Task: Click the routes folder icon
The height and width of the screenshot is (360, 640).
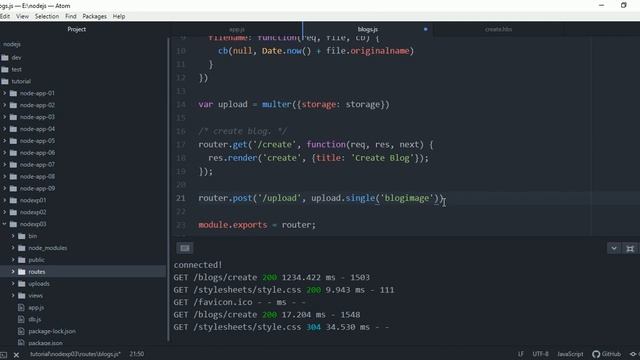Action: pyautogui.click(x=22, y=272)
